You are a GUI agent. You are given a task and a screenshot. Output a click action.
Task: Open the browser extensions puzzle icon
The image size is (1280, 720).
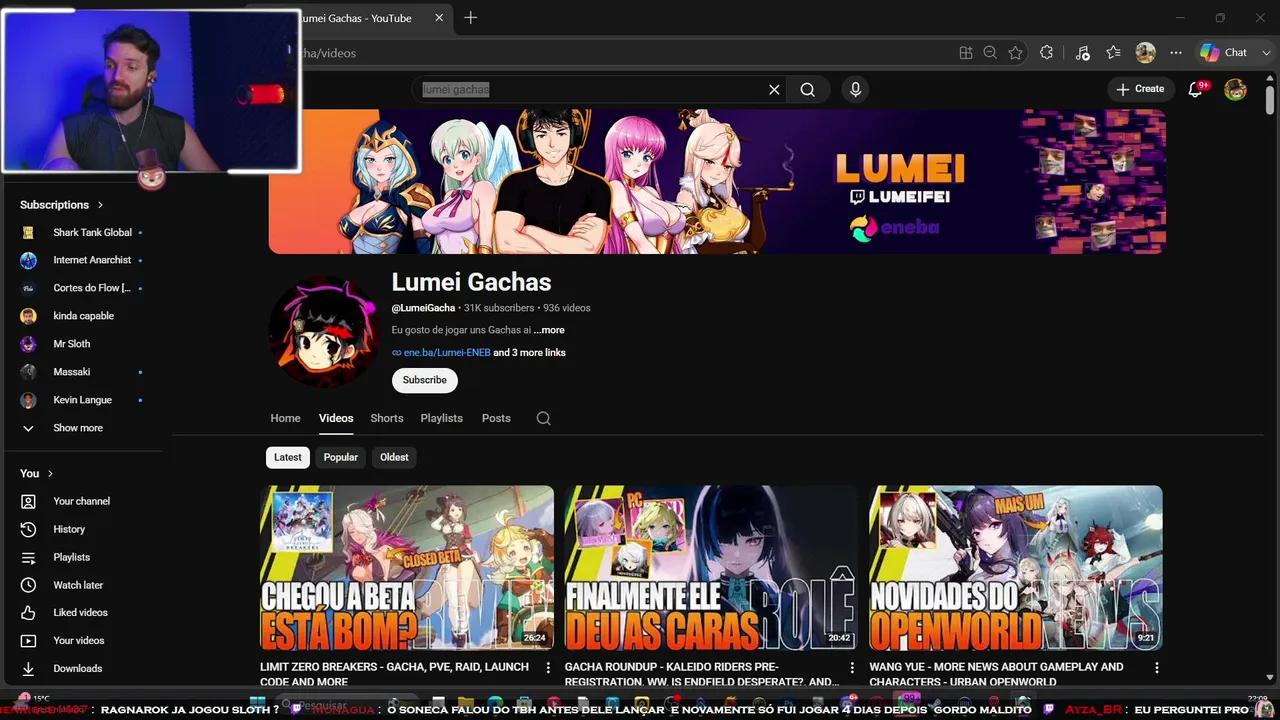pos(1047,53)
